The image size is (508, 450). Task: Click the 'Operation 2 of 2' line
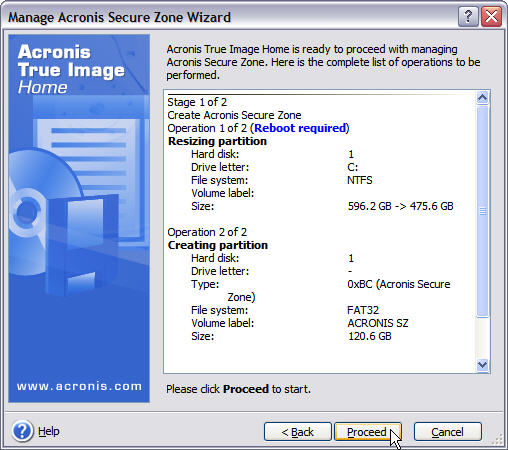(x=207, y=232)
